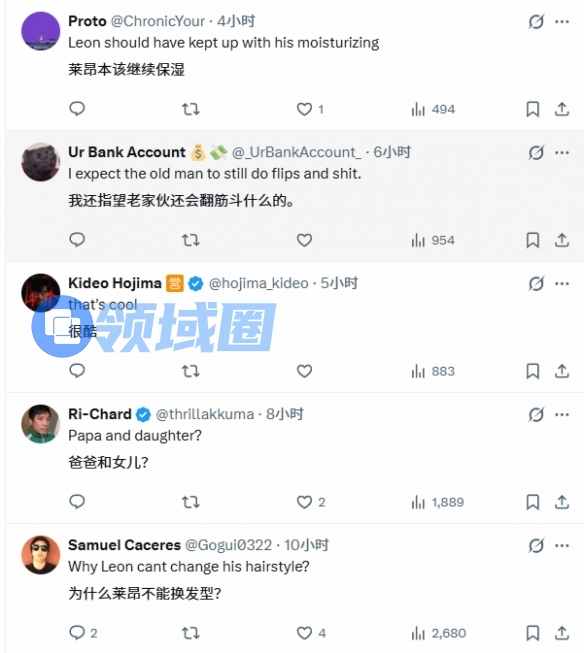The width and height of the screenshot is (584, 653).
Task: Bookmark Ur Bank Account's tweet
Action: 533,240
